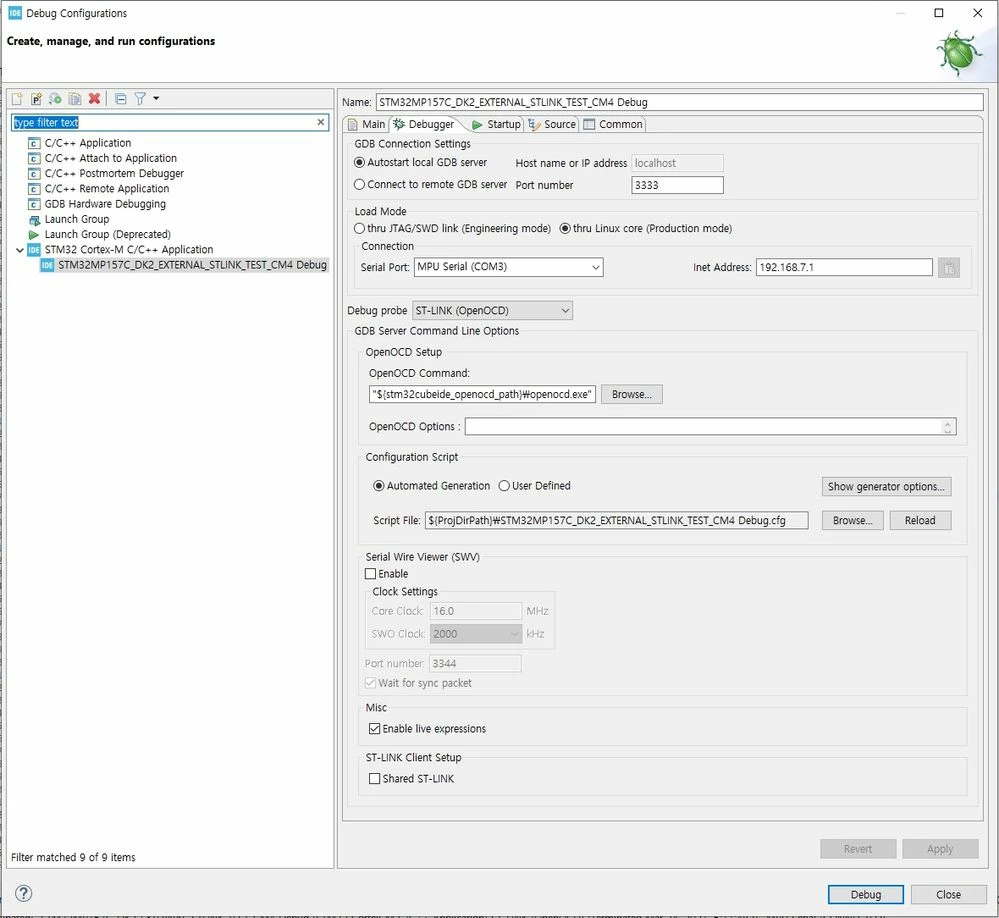The image size is (999, 918).
Task: Select STM32 Cortex-M C/C++ Application node
Action: (x=128, y=250)
